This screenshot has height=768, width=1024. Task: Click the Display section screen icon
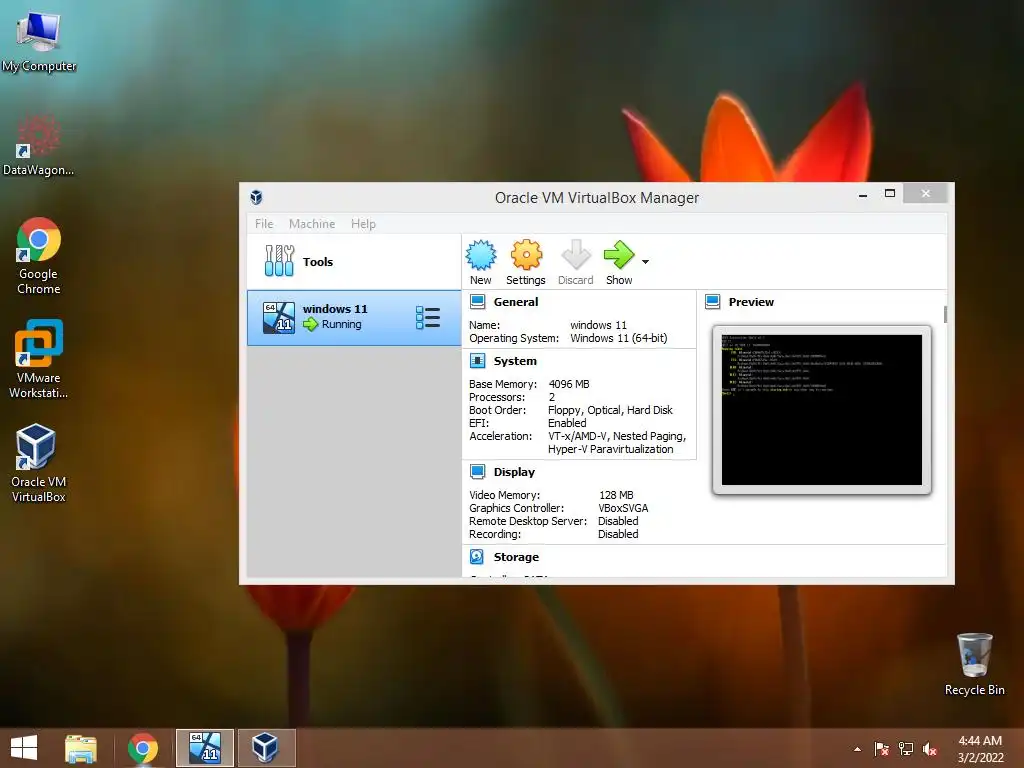point(477,472)
